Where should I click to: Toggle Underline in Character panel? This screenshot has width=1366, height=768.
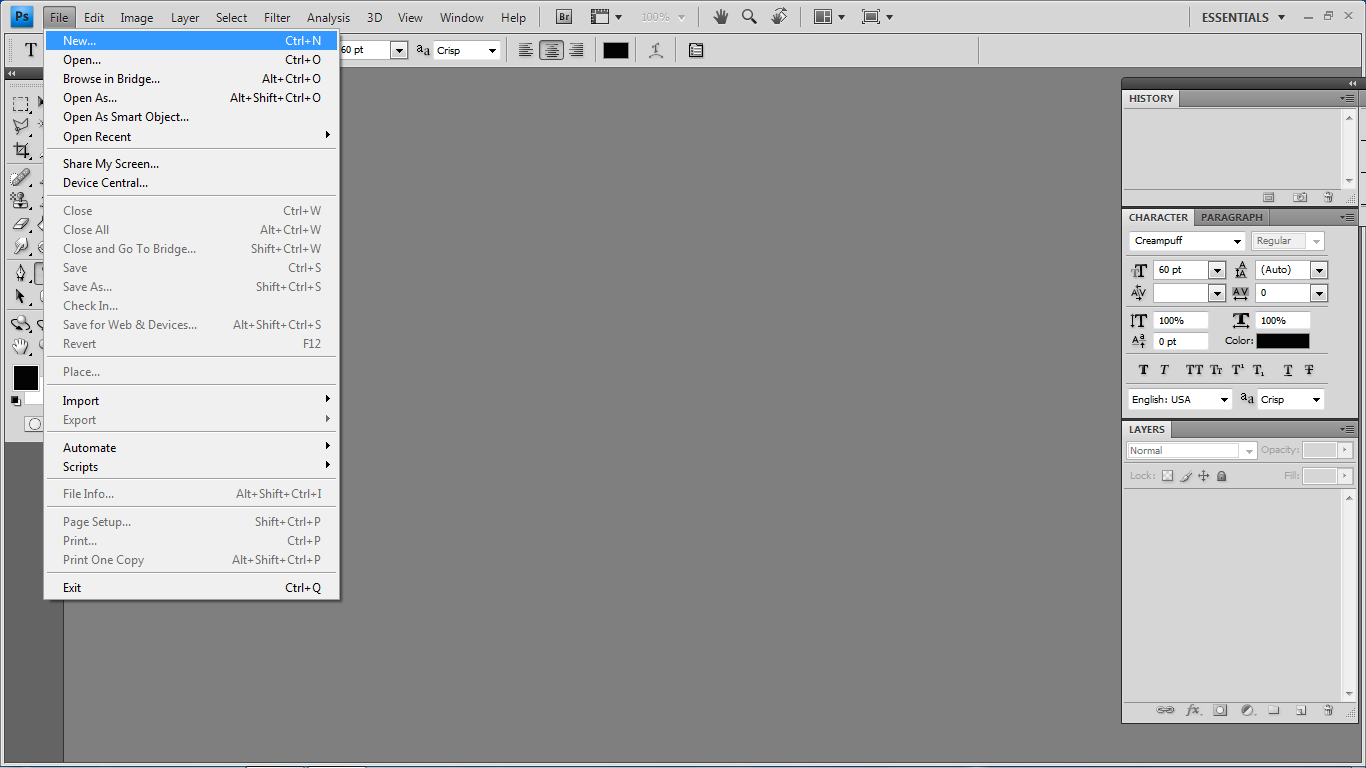coord(1288,370)
